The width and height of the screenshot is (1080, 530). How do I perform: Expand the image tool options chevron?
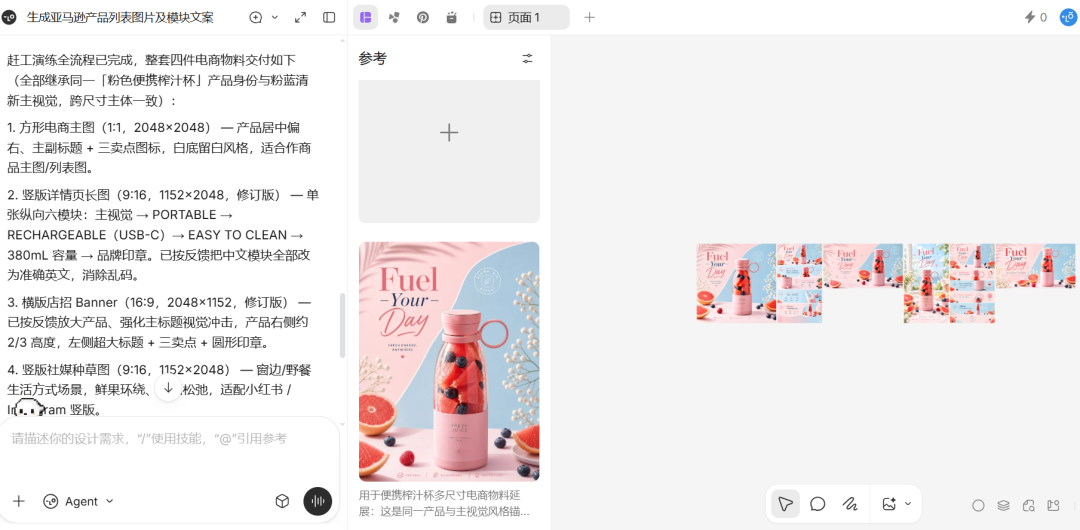pyautogui.click(x=908, y=504)
